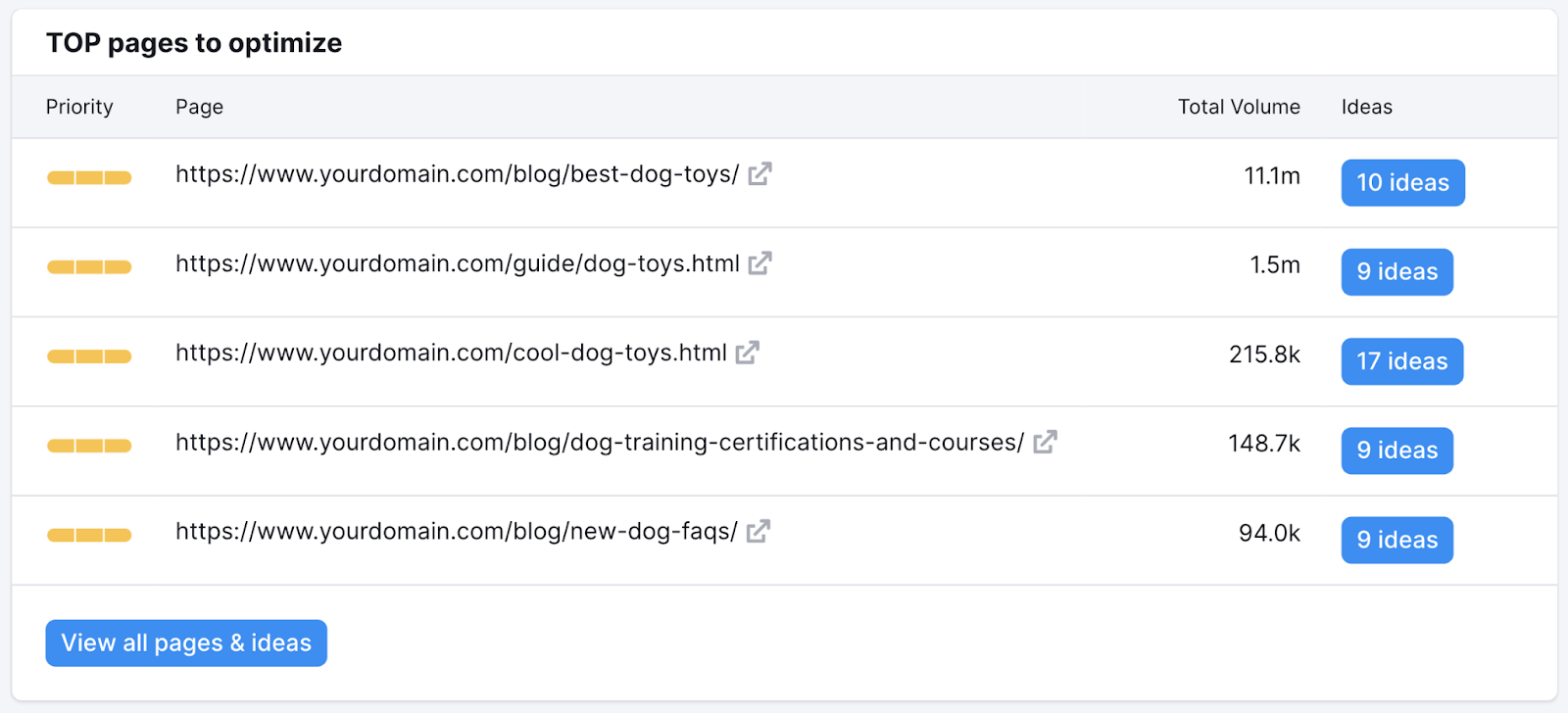This screenshot has width=1568, height=713.
Task: Click the 17 ideas button for cool-dog-toys.html
Action: coord(1400,360)
